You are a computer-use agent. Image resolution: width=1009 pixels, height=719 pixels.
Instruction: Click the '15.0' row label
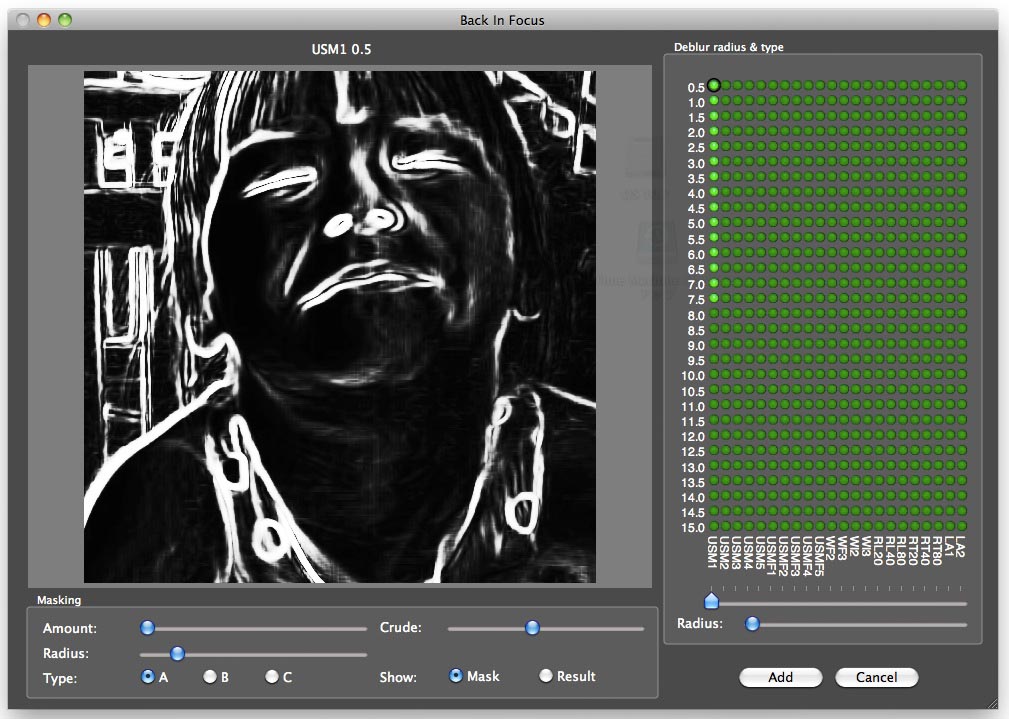coord(693,528)
